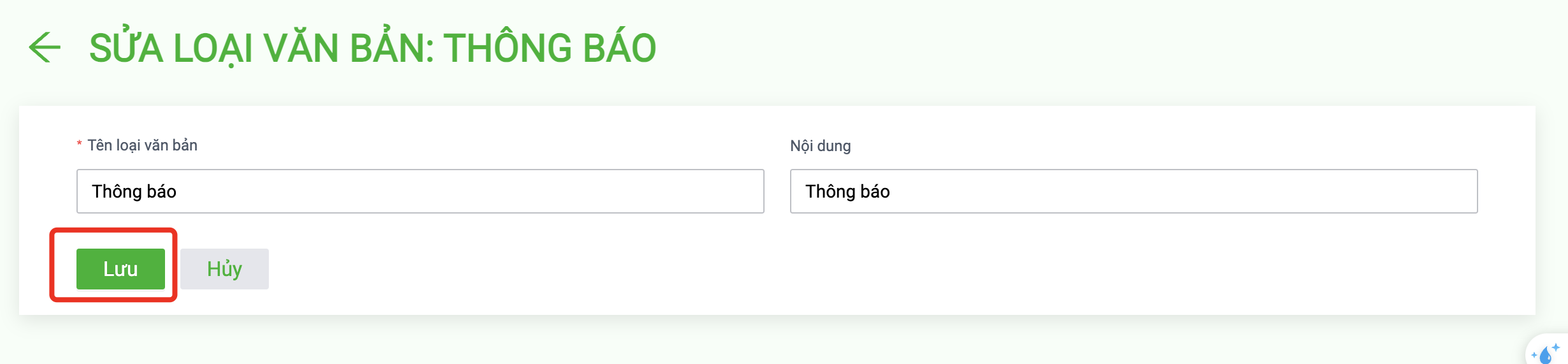Image resolution: width=1568 pixels, height=364 pixels.
Task: Open the sparkling water-drop assistant icon
Action: [1546, 353]
